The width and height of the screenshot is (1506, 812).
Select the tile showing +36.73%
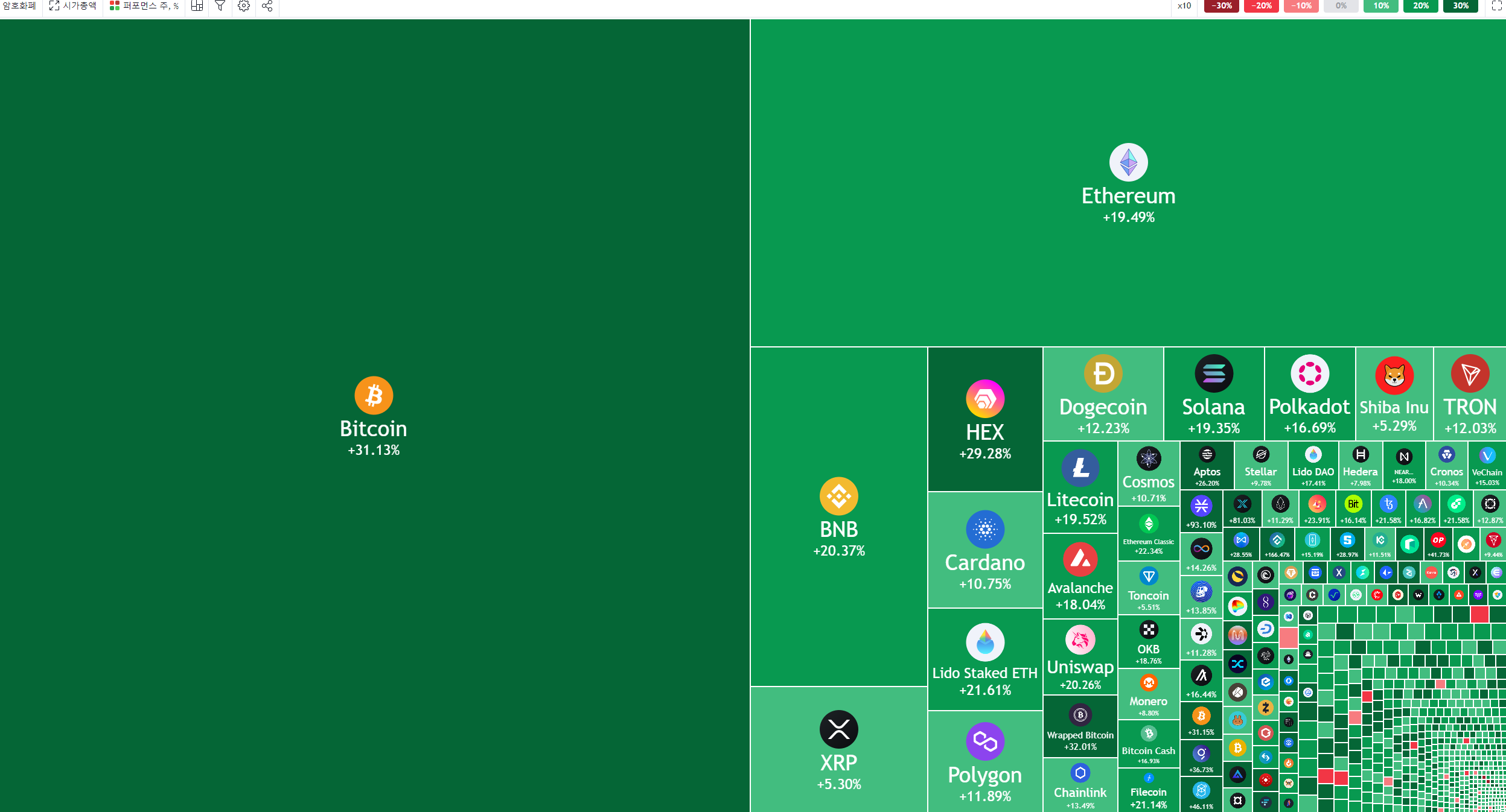pyautogui.click(x=1201, y=758)
